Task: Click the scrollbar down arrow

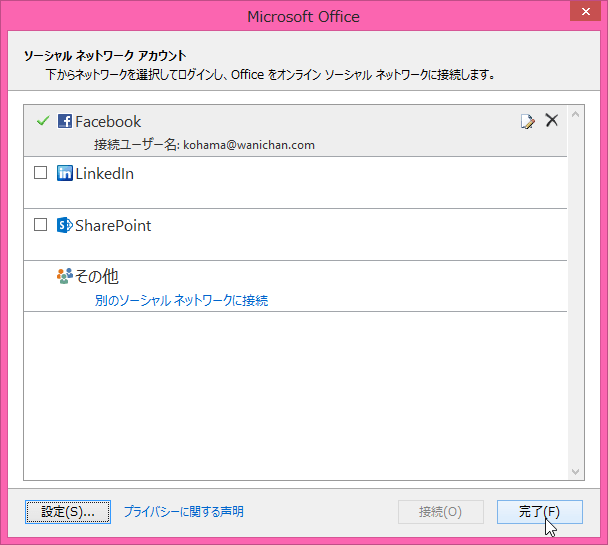Action: 575,472
